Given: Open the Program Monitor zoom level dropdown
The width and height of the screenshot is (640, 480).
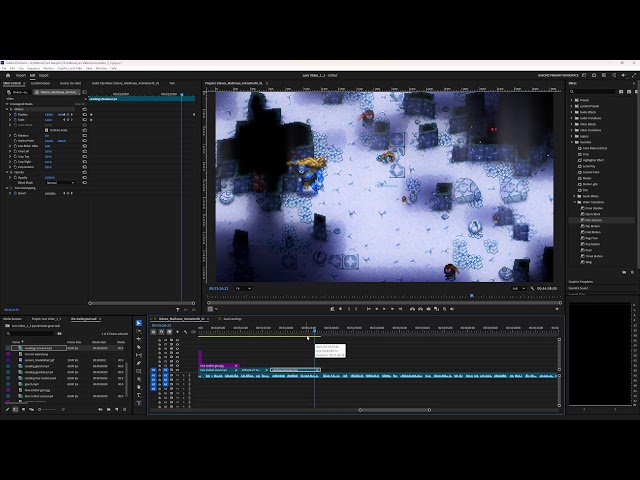Looking at the screenshot, I should pyautogui.click(x=243, y=289).
